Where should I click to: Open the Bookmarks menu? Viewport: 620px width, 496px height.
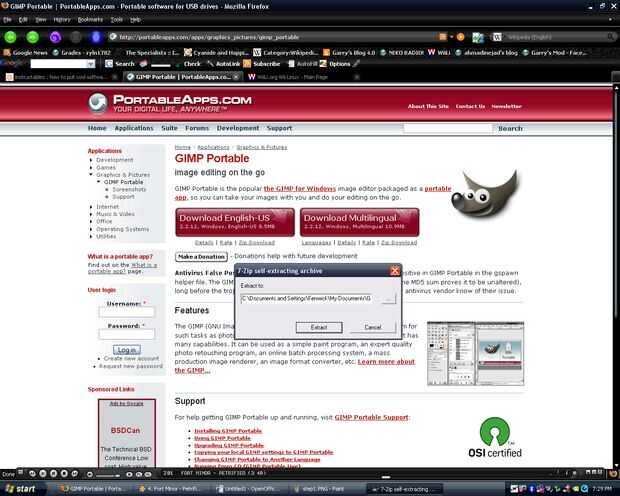[x=90, y=20]
